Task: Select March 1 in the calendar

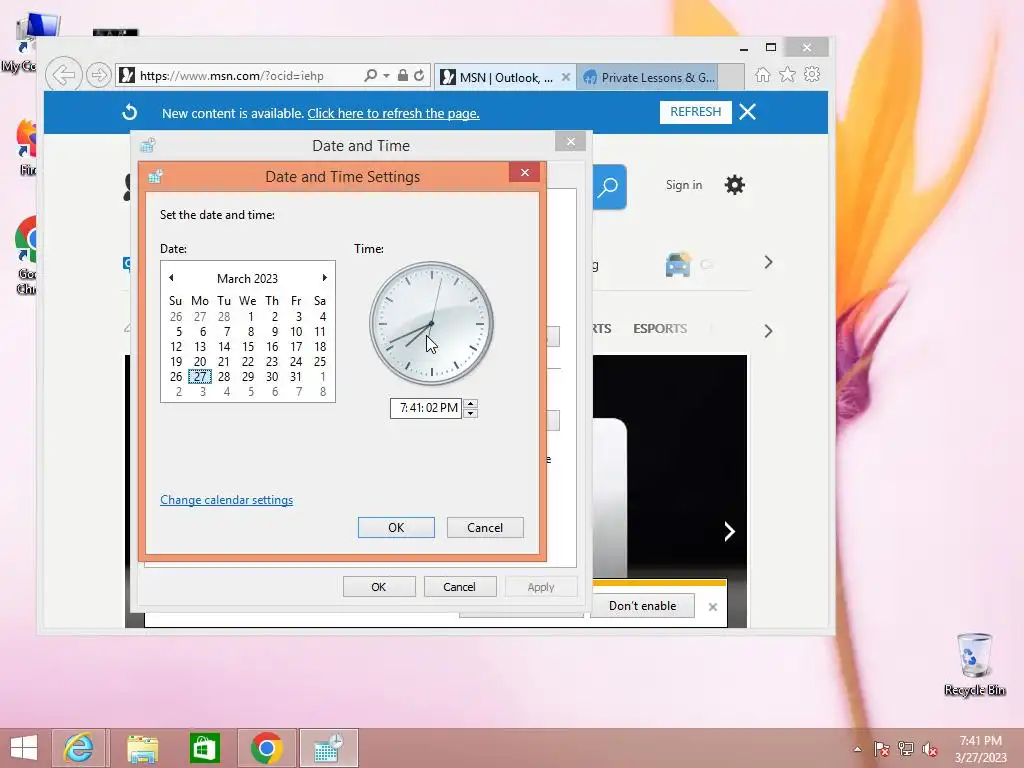Action: coord(250,317)
